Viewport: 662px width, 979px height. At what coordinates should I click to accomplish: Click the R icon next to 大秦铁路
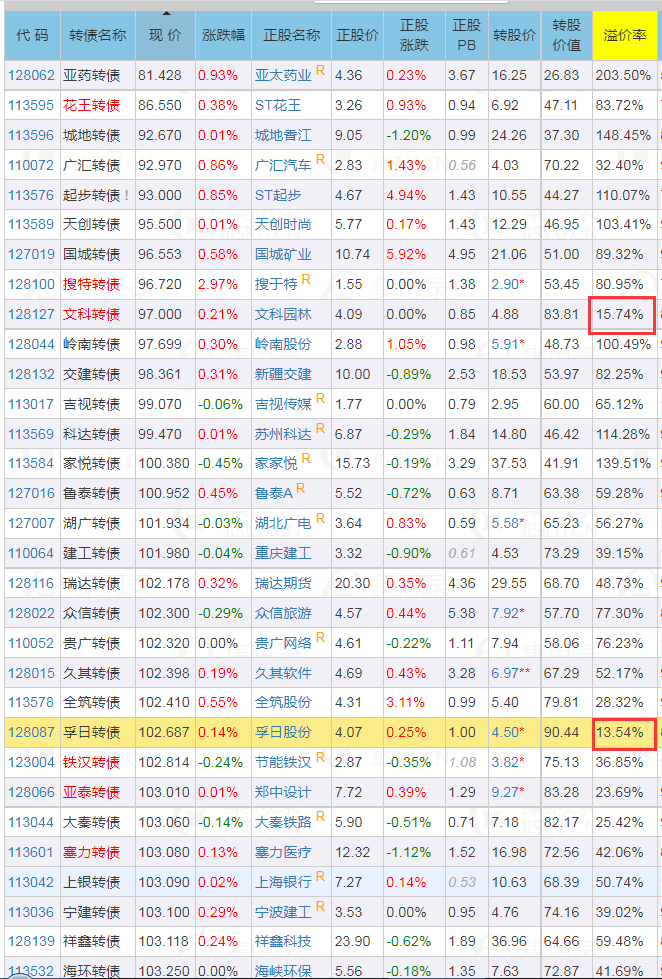(x=320, y=817)
